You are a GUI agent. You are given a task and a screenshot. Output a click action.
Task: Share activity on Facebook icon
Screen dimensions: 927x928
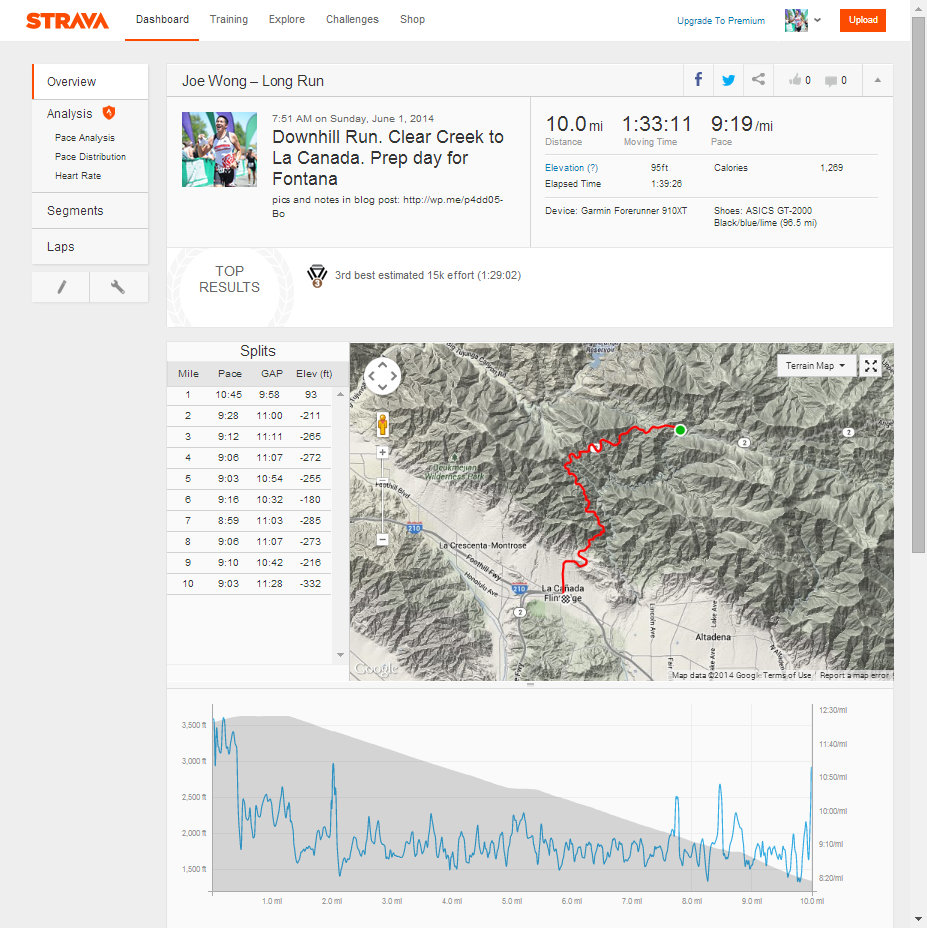tap(698, 81)
